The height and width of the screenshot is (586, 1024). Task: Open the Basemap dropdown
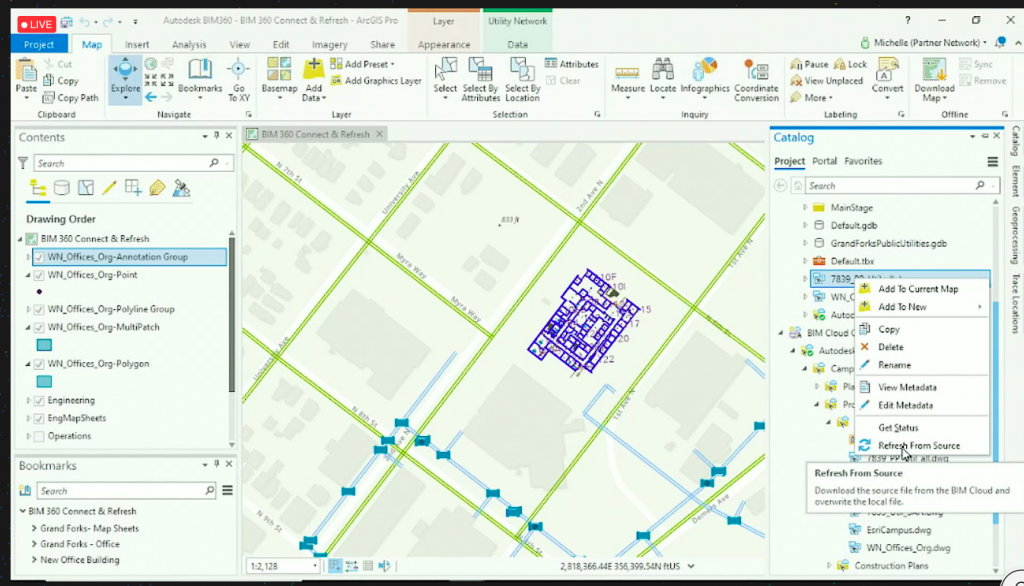(x=278, y=80)
